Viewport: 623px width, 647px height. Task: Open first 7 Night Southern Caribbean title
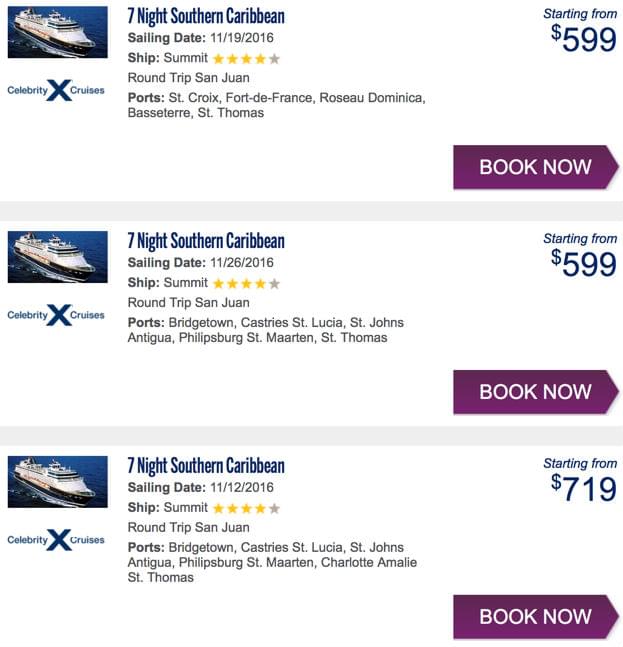point(206,16)
